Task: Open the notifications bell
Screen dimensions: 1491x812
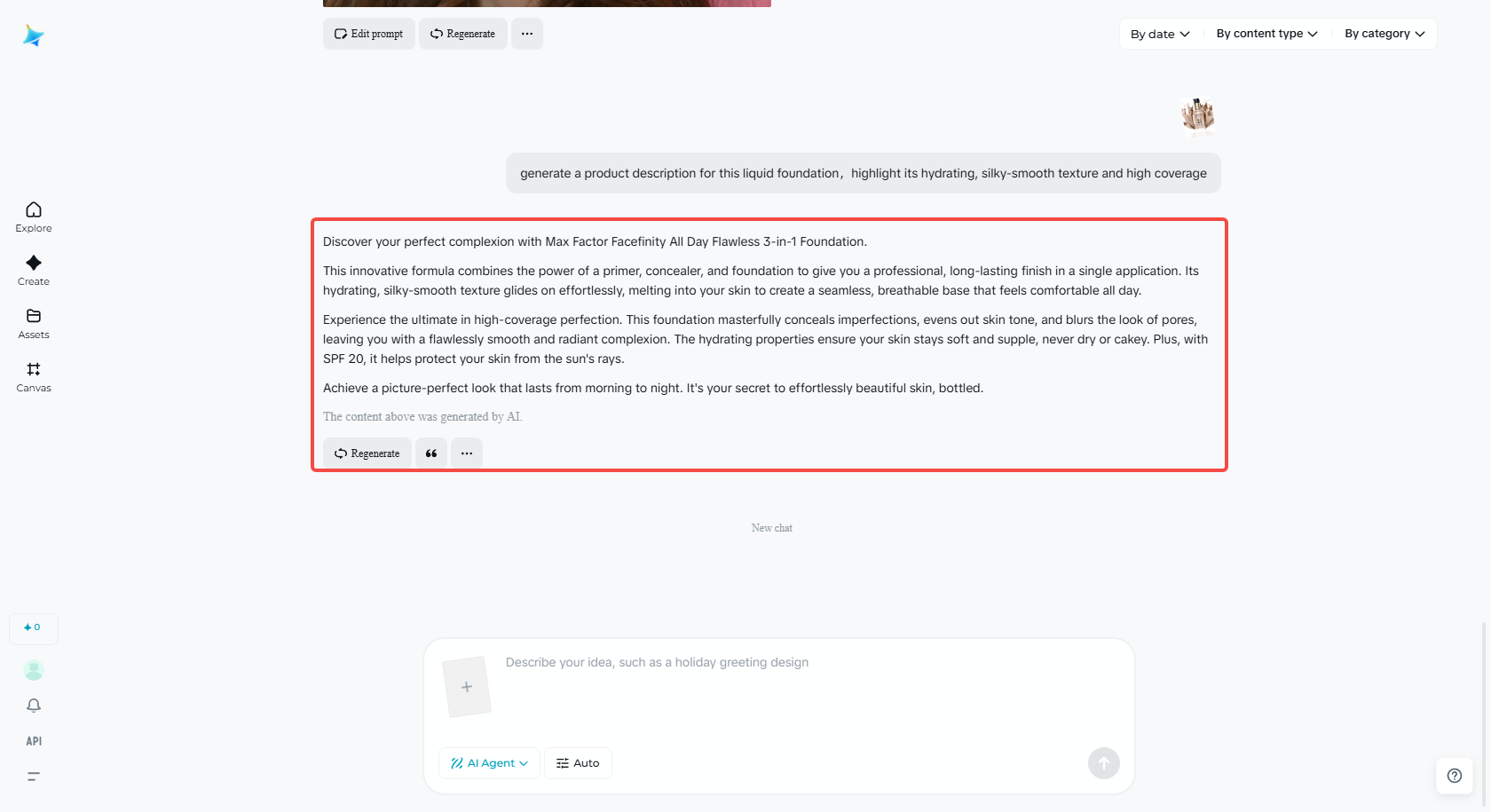Action: point(34,706)
